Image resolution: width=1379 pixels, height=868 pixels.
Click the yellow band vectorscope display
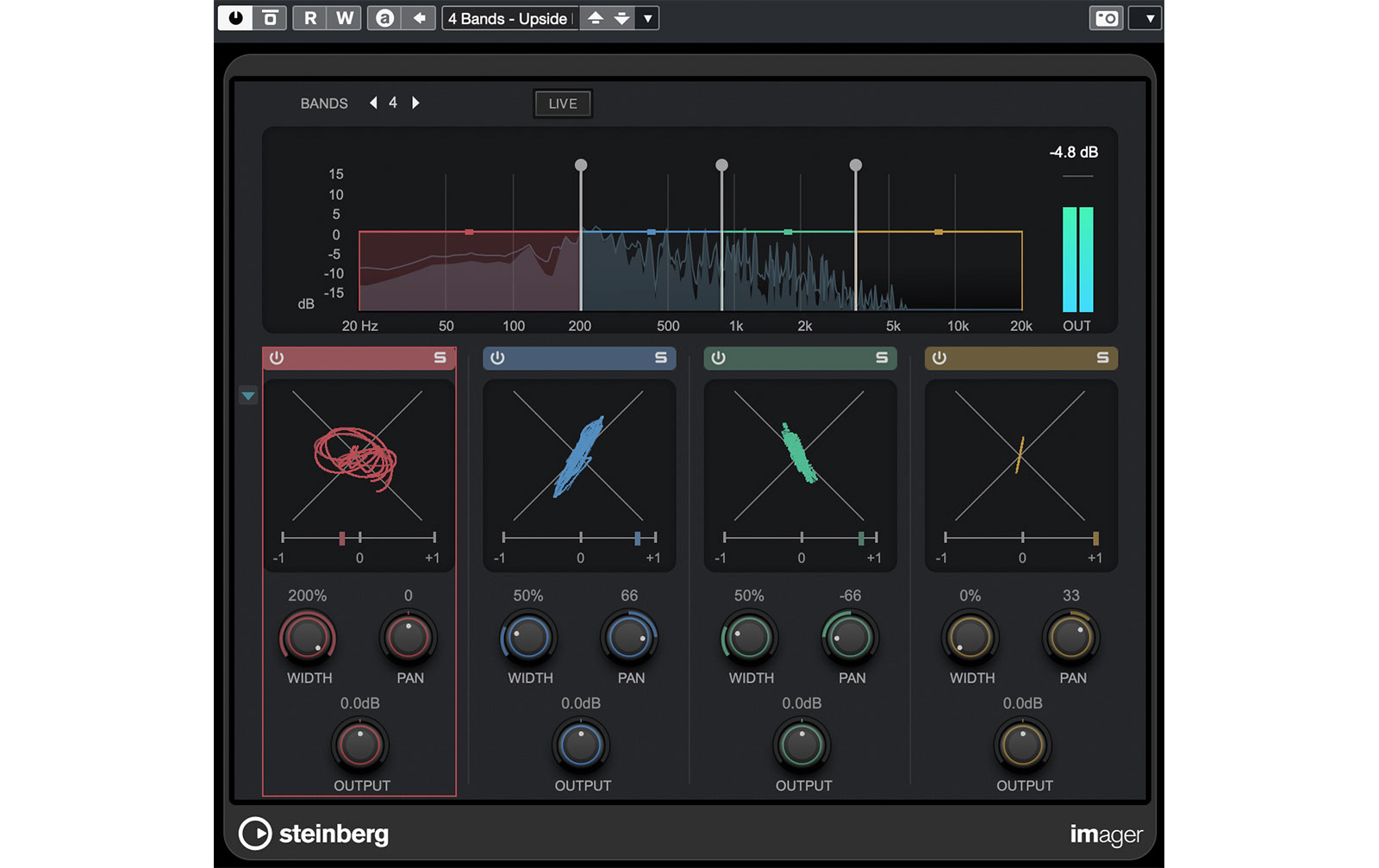click(x=1020, y=456)
